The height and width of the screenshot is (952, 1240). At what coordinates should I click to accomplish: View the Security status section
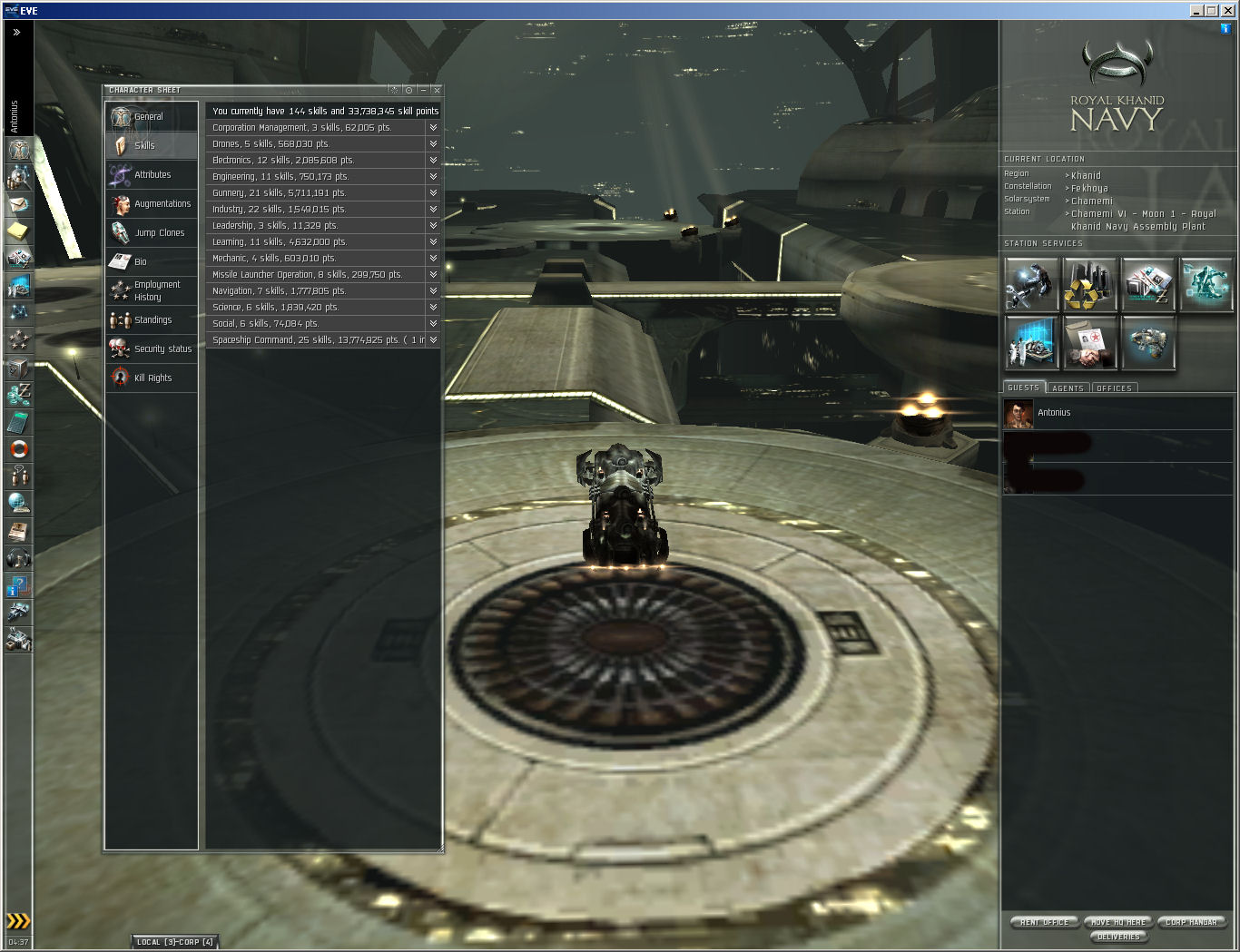152,349
